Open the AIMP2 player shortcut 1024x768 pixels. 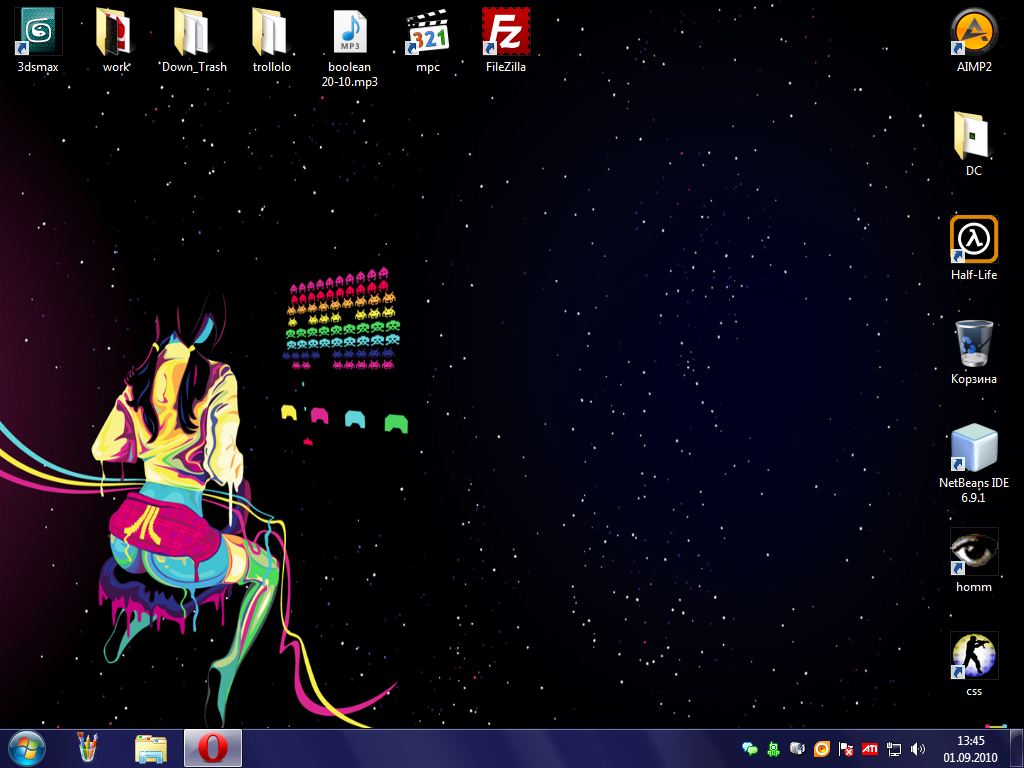click(973, 32)
